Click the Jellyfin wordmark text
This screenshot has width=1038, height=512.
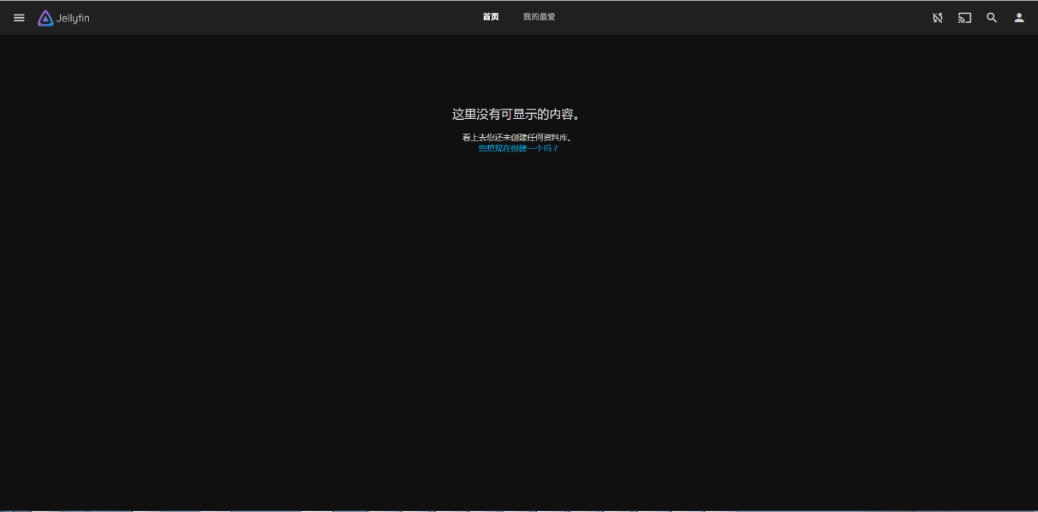73,18
